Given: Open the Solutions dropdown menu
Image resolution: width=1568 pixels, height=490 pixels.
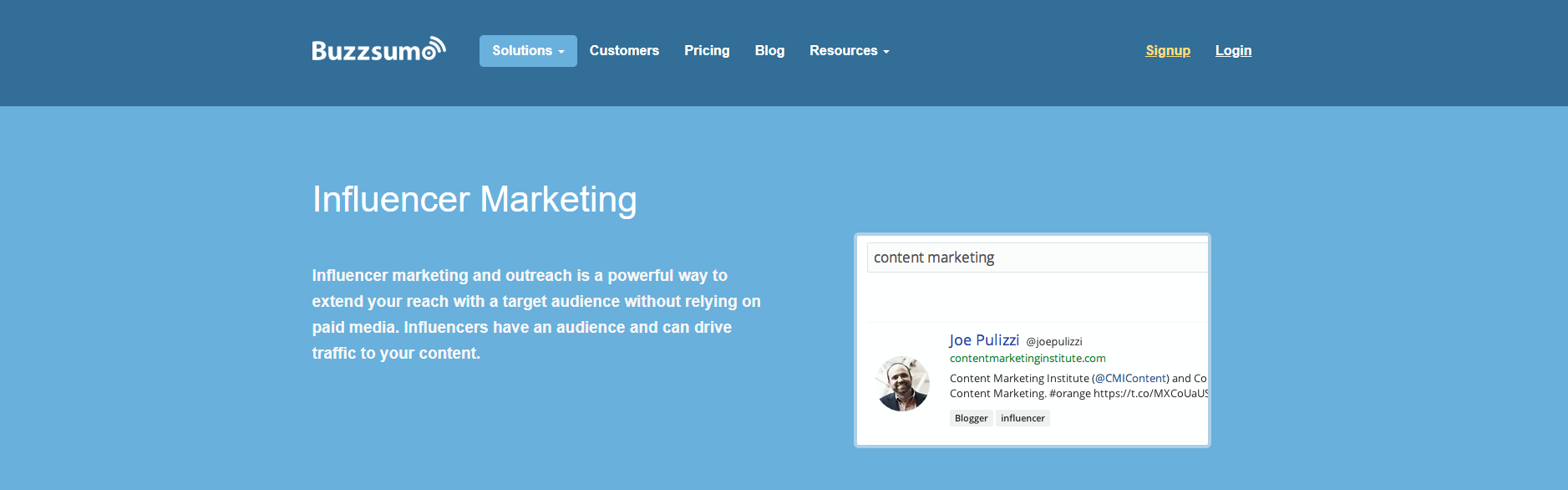Looking at the screenshot, I should pos(528,51).
